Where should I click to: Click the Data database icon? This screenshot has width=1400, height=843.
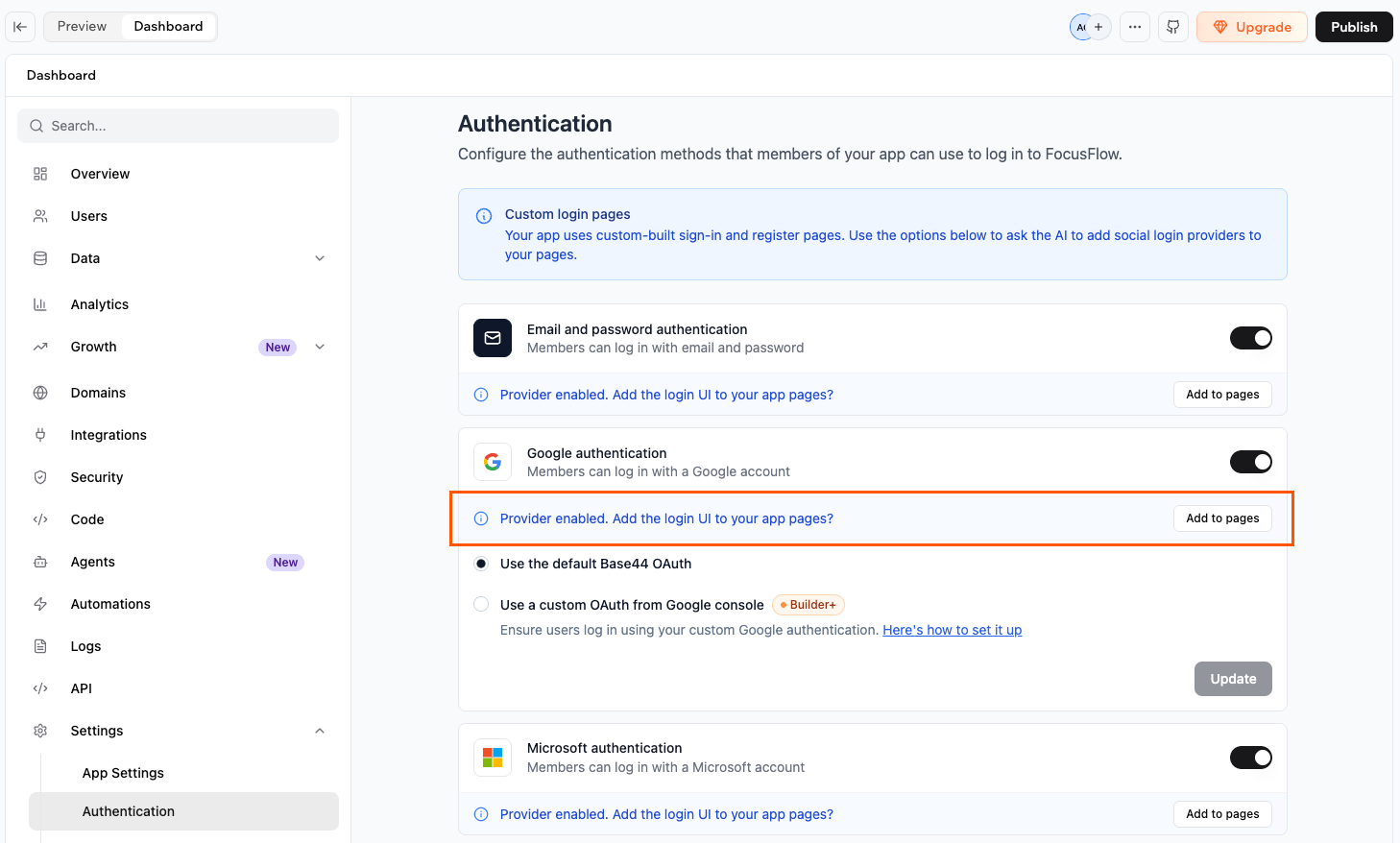[x=40, y=258]
